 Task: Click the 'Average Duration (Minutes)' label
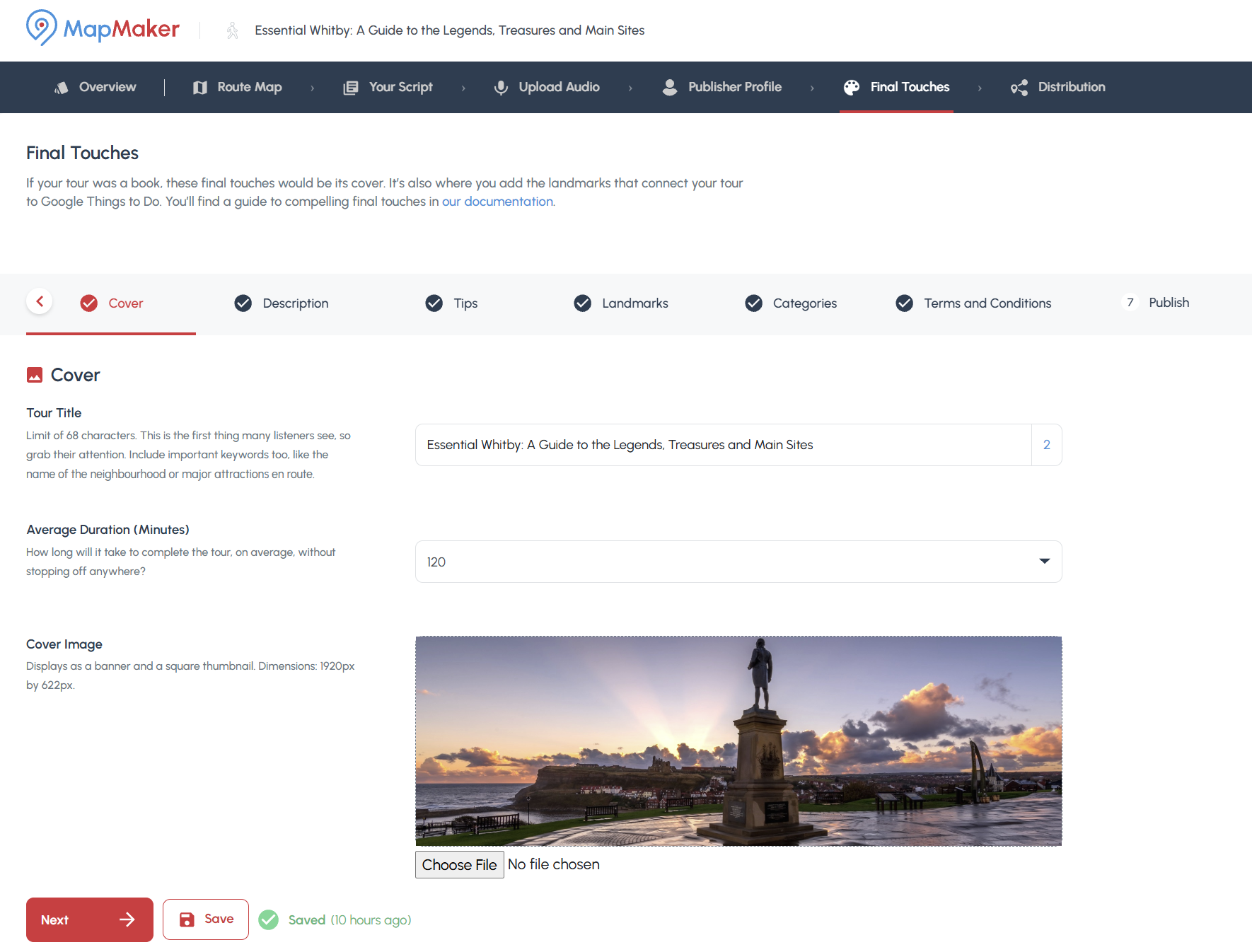(108, 530)
